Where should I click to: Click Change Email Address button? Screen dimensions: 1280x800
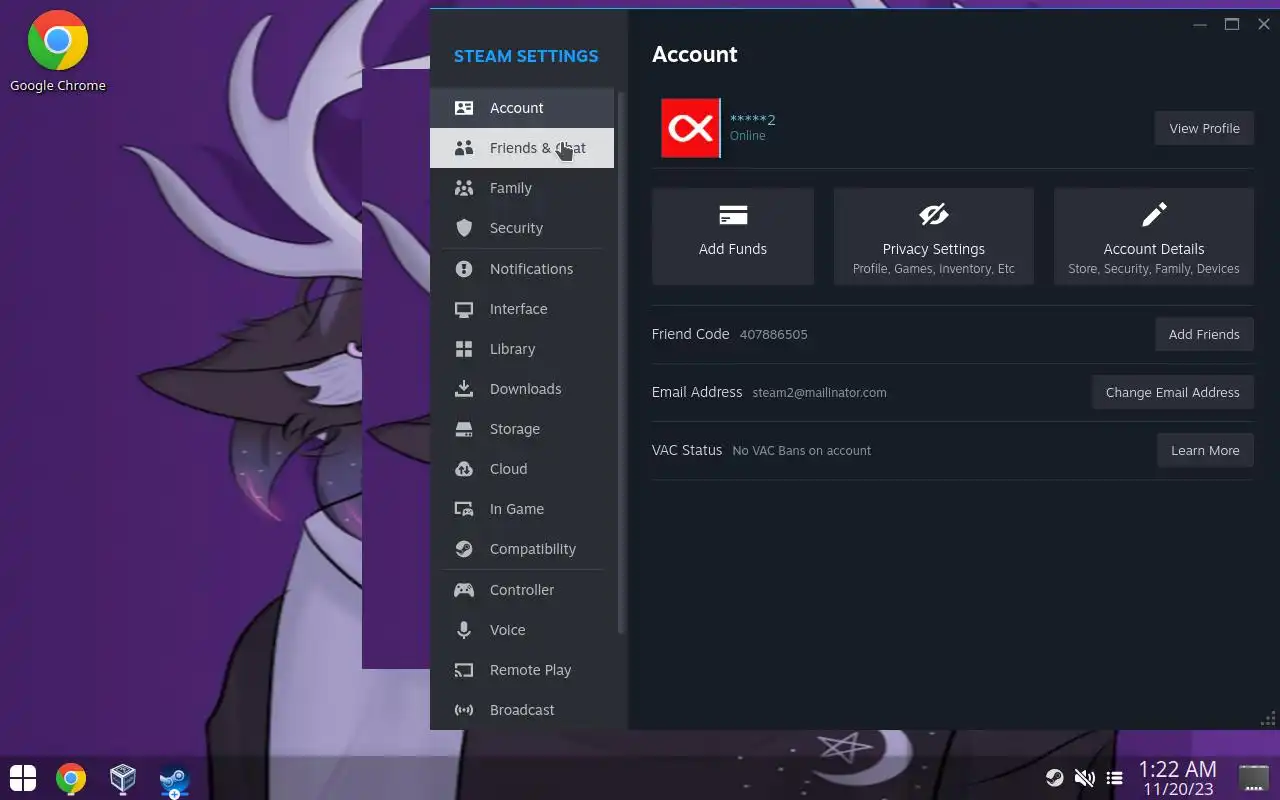click(1172, 392)
